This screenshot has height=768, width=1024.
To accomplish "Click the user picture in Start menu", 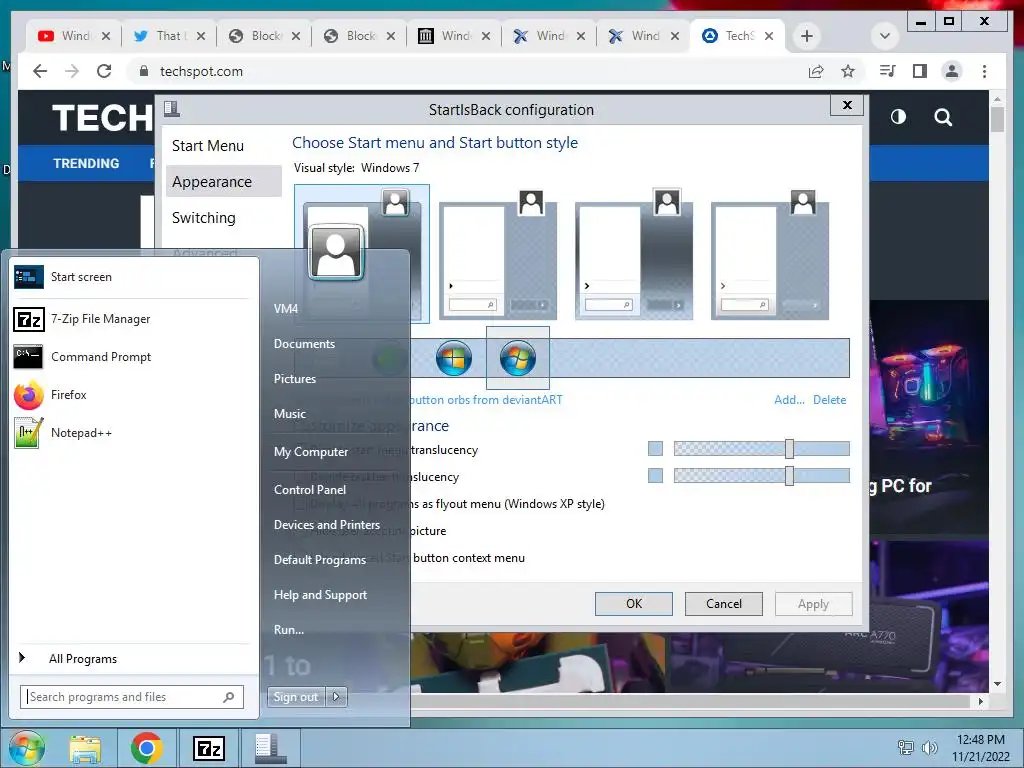I will point(336,251).
